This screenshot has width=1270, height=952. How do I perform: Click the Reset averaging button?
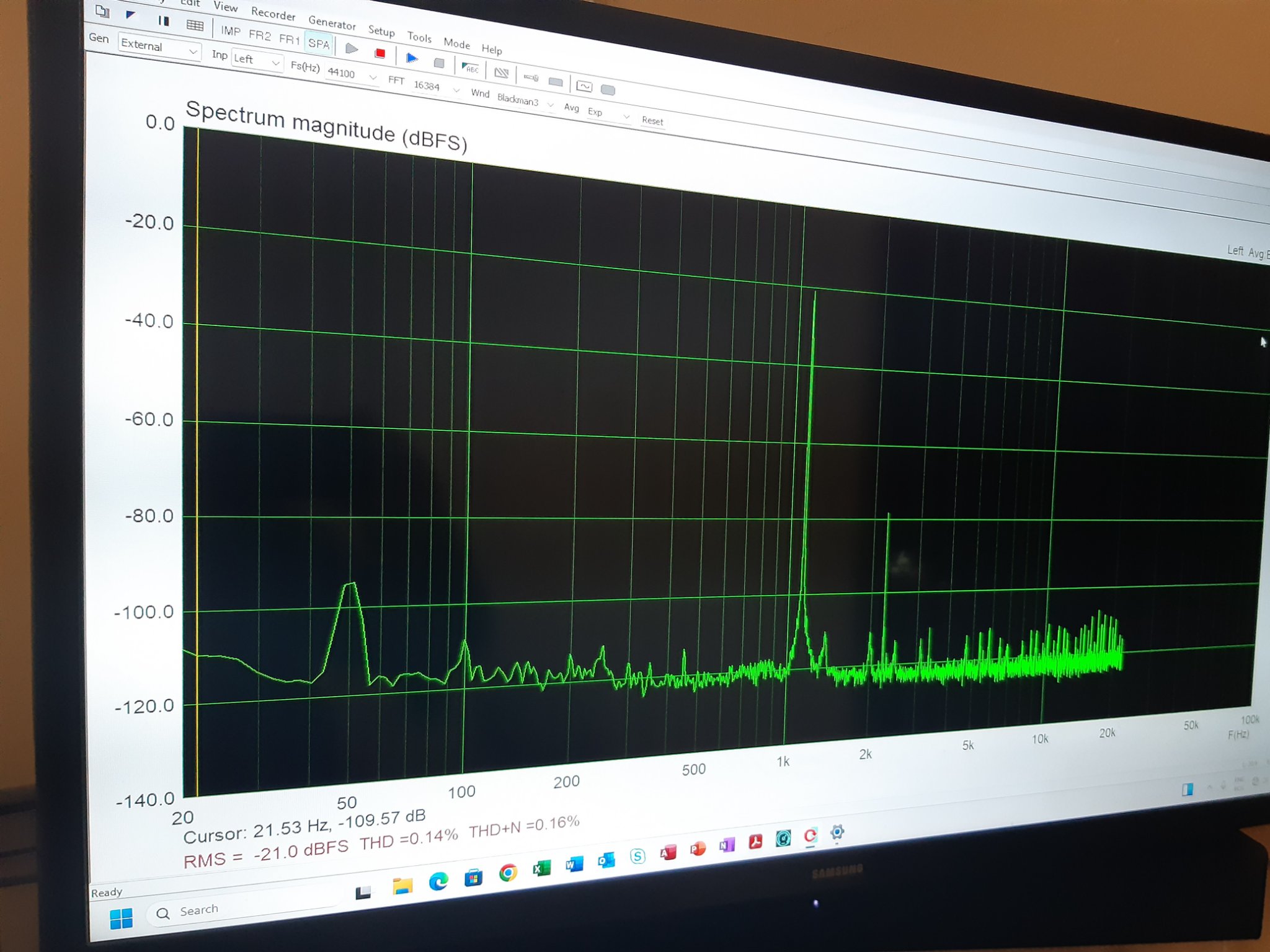tap(652, 121)
